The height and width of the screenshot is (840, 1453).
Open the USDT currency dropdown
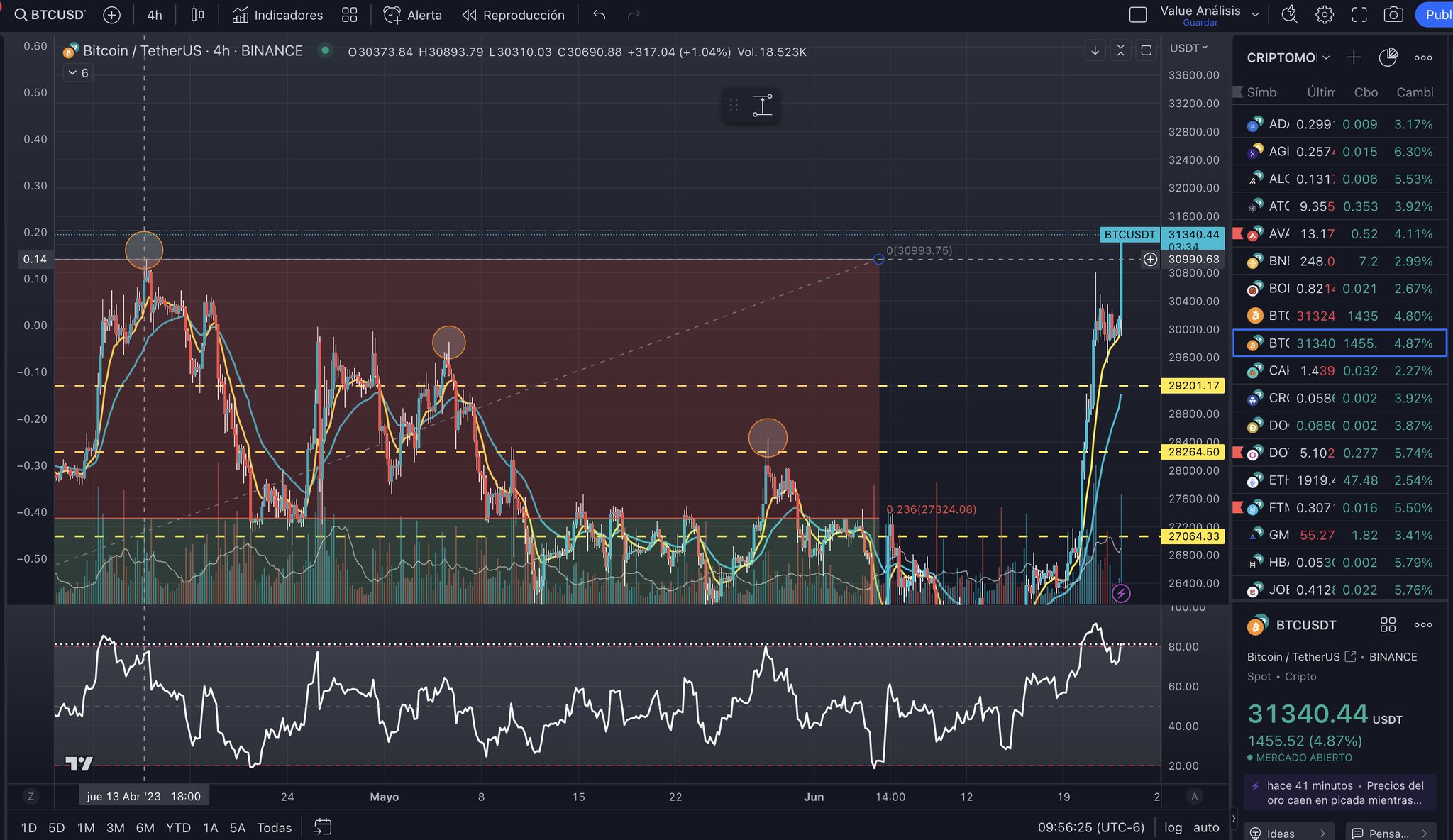click(1188, 48)
